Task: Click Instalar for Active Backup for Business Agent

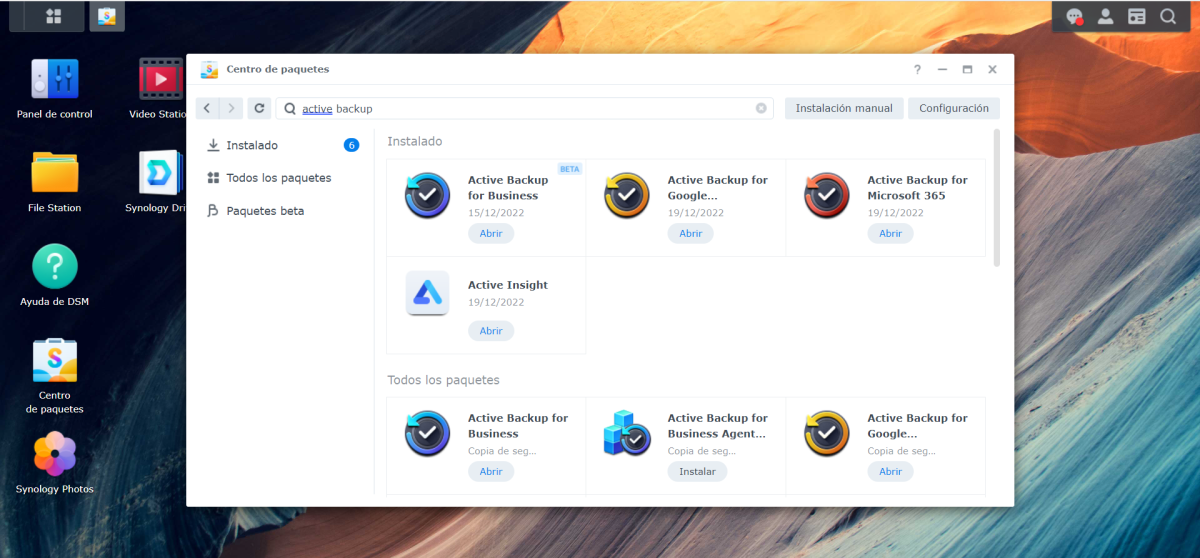Action: click(x=698, y=471)
